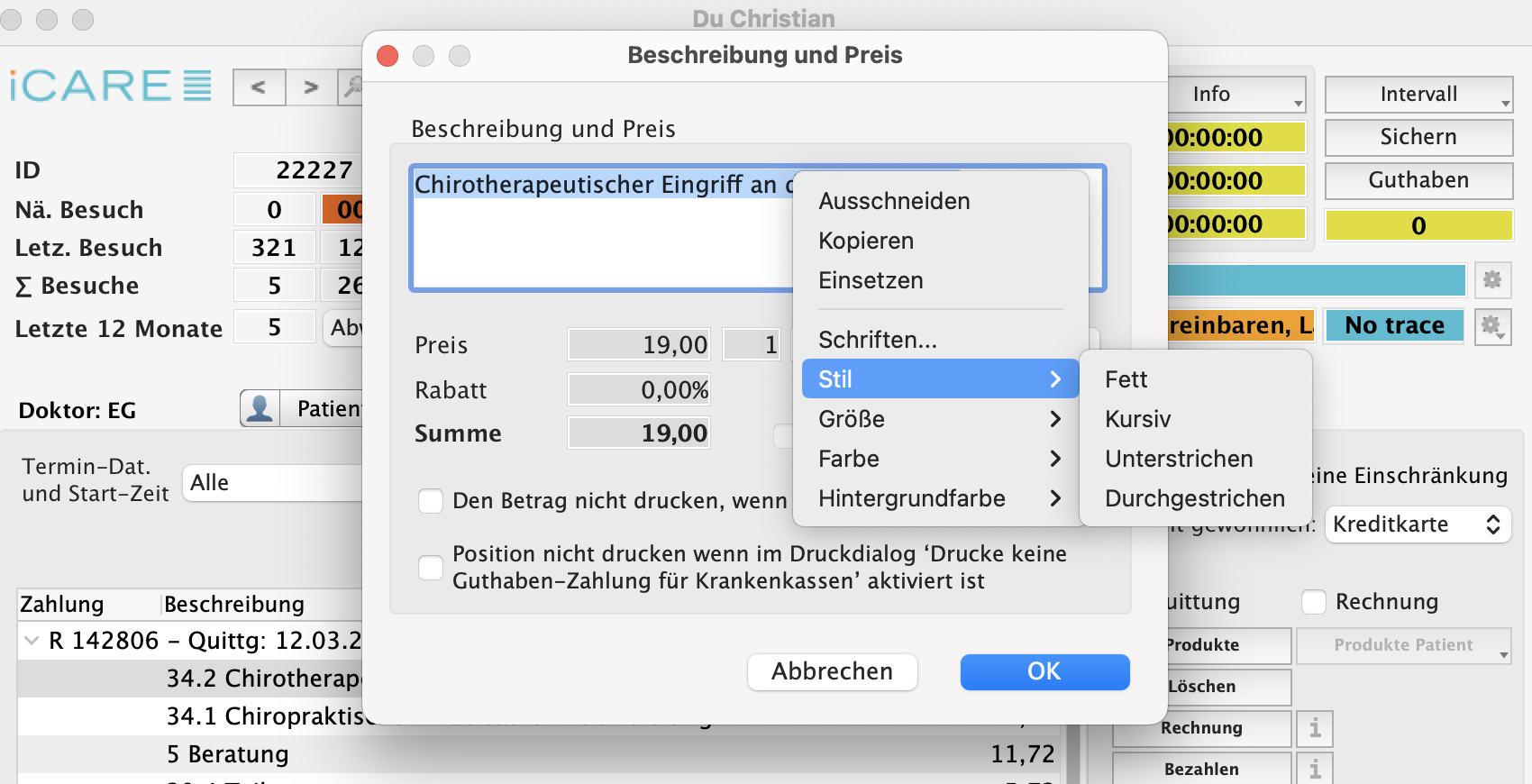
Task: Click the No trace blue color field
Action: 1394,325
